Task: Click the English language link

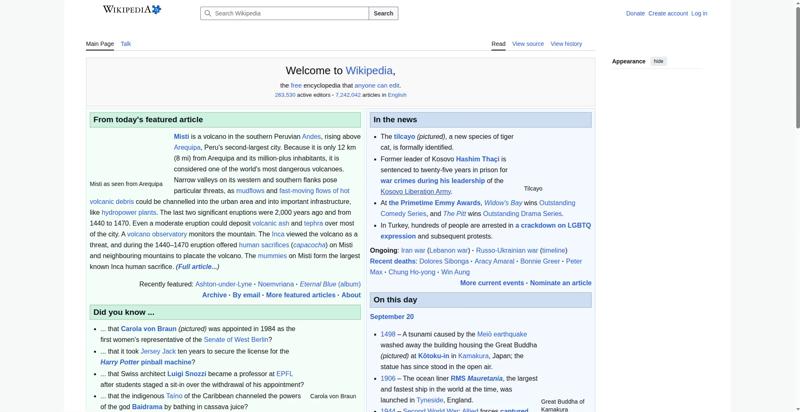Action: pyautogui.click(x=397, y=95)
